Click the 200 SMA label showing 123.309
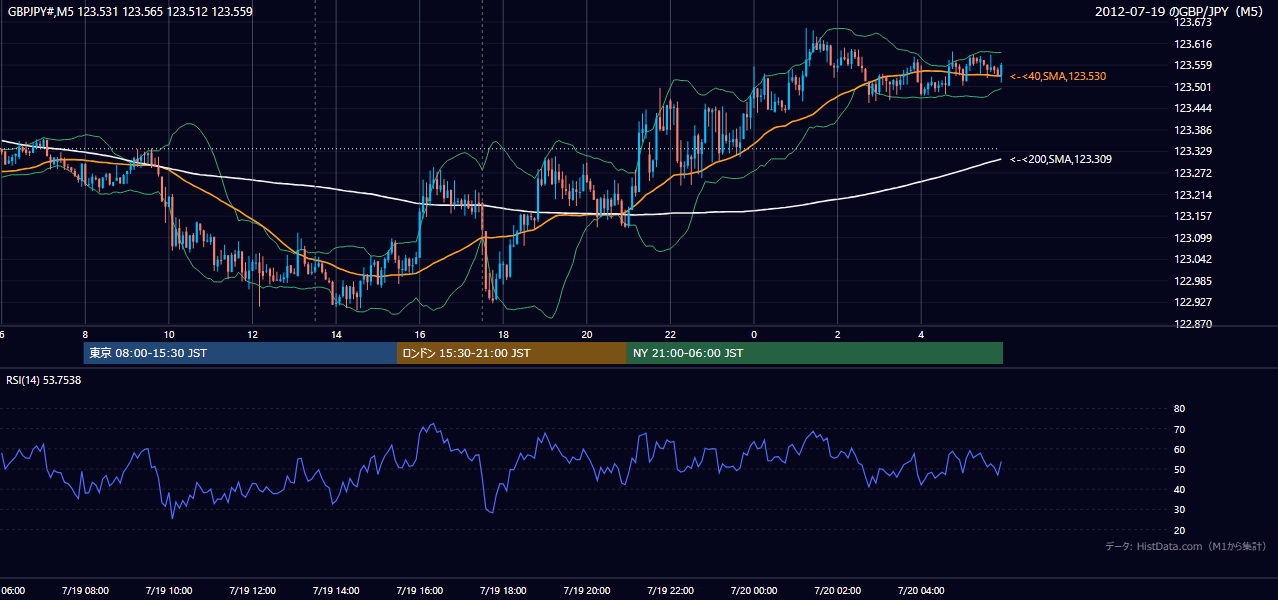Image resolution: width=1278 pixels, height=600 pixels. click(x=1061, y=159)
